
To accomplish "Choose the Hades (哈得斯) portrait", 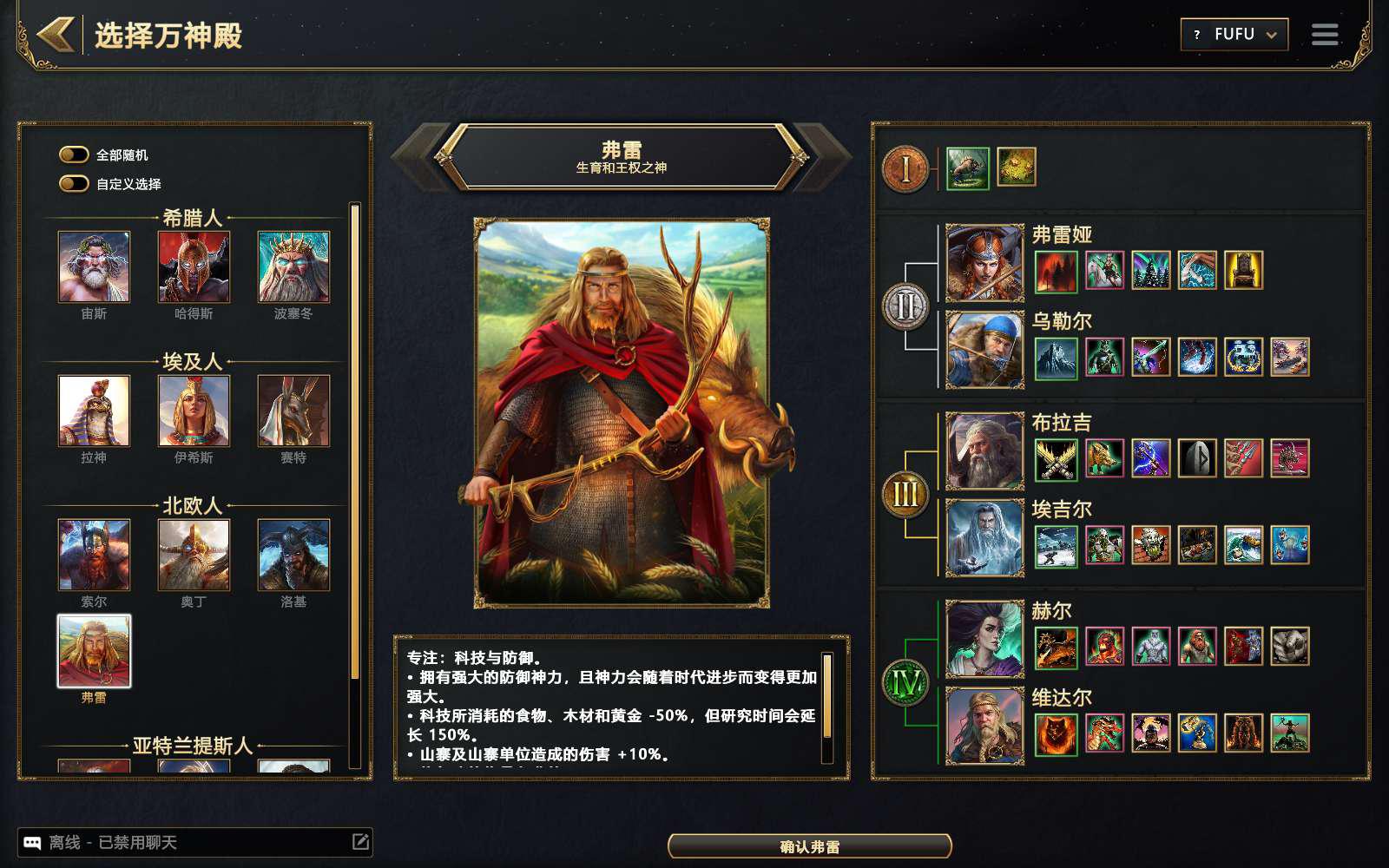I will (194, 266).
